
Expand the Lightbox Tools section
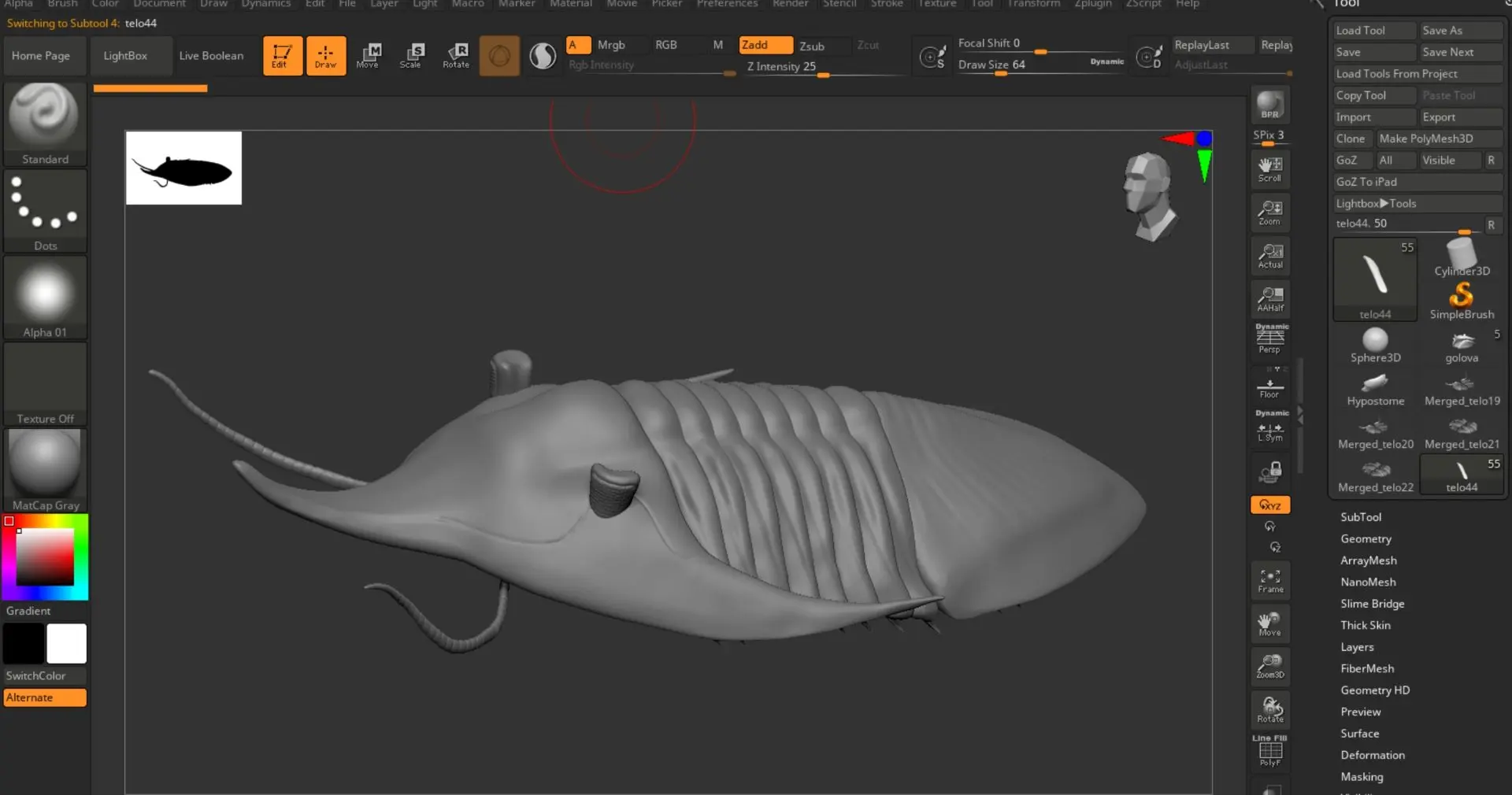pos(1417,203)
